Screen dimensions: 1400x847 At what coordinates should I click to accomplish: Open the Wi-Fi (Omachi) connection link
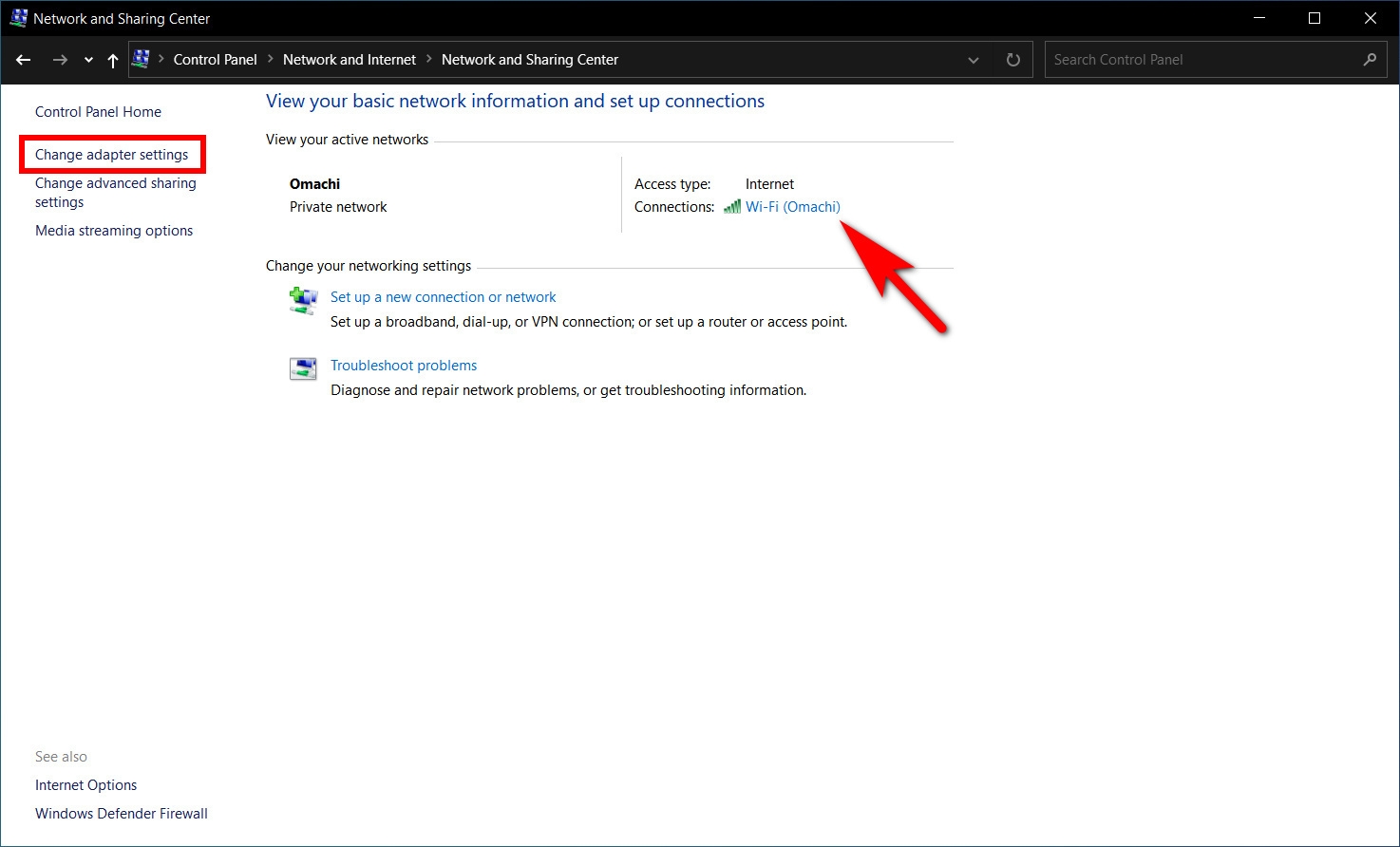793,207
